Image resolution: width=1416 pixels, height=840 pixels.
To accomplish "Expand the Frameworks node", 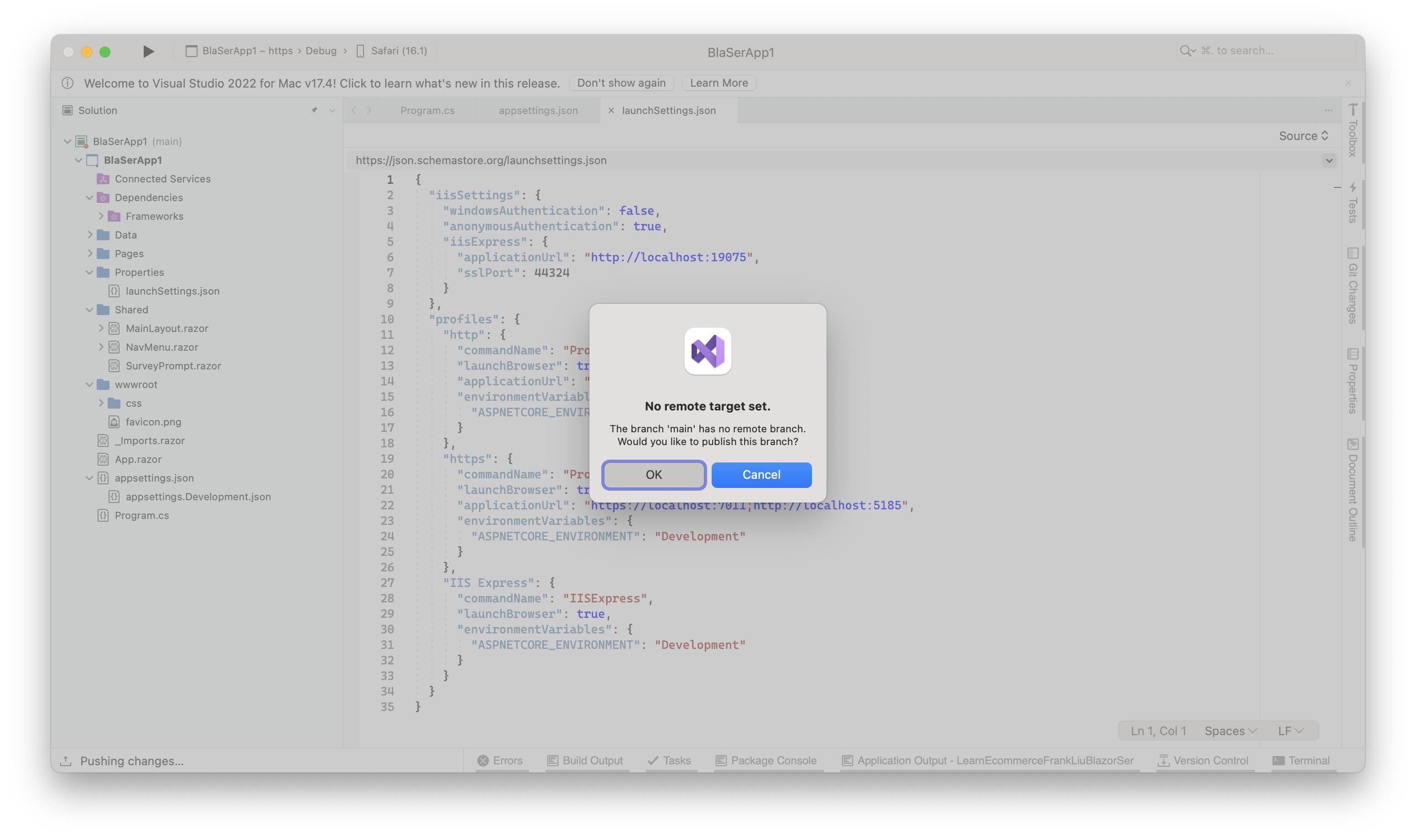I will click(101, 216).
